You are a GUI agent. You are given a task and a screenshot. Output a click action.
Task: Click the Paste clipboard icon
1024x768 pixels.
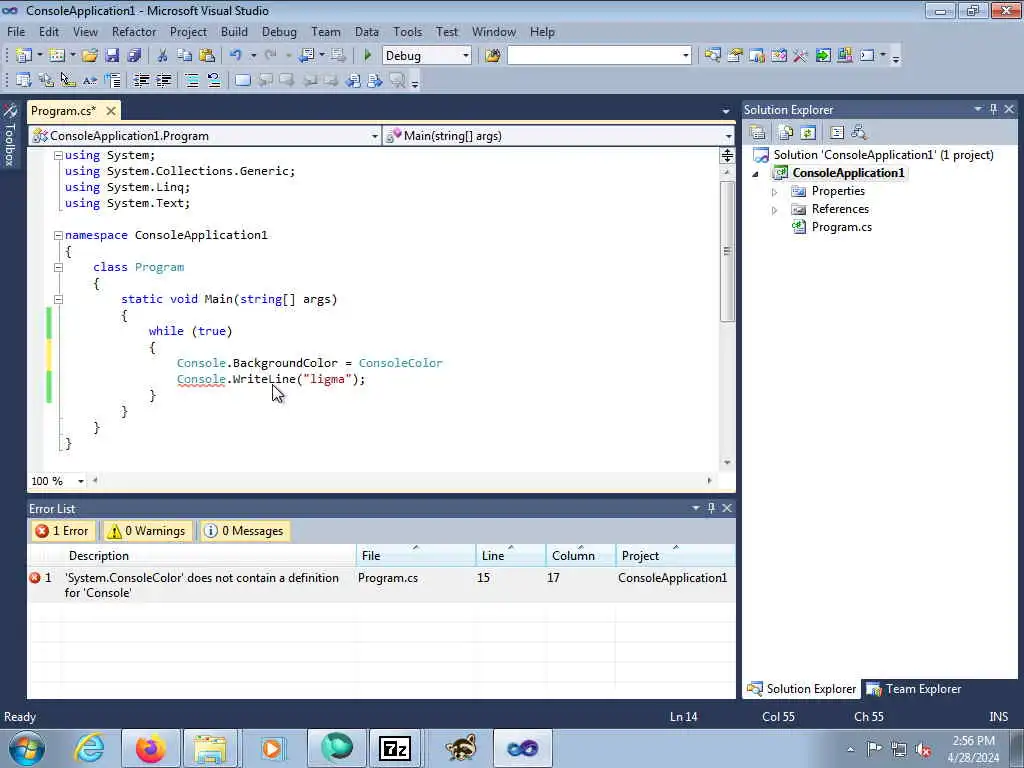coord(206,56)
